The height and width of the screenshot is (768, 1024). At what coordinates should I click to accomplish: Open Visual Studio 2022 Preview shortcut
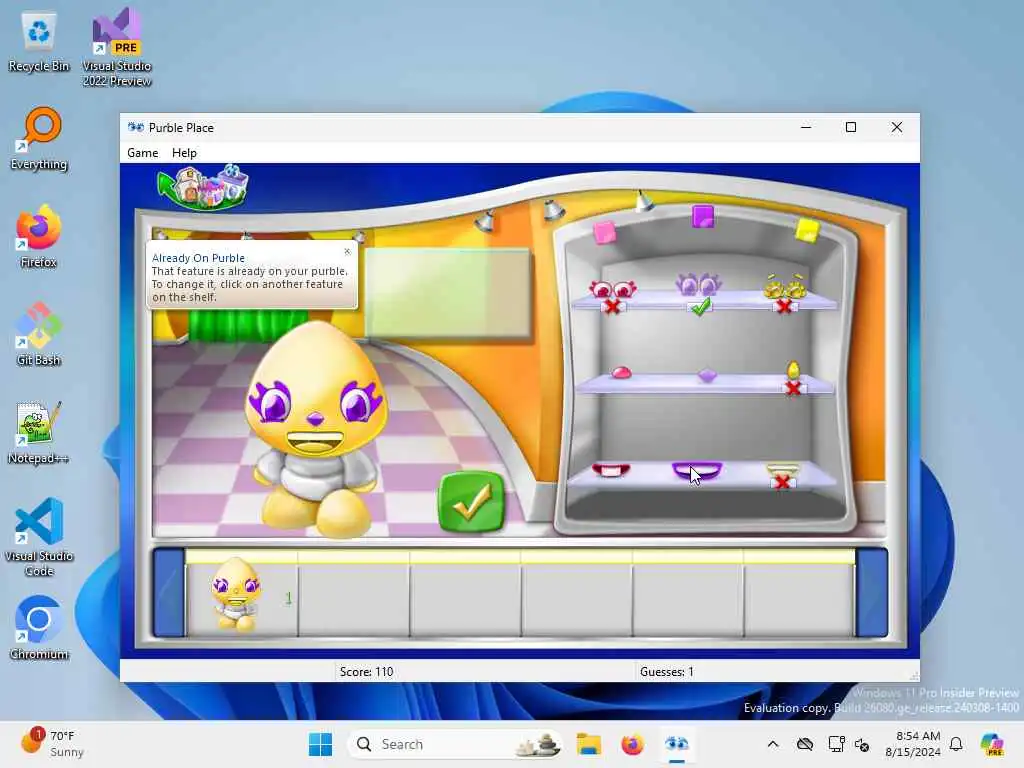coord(117,48)
